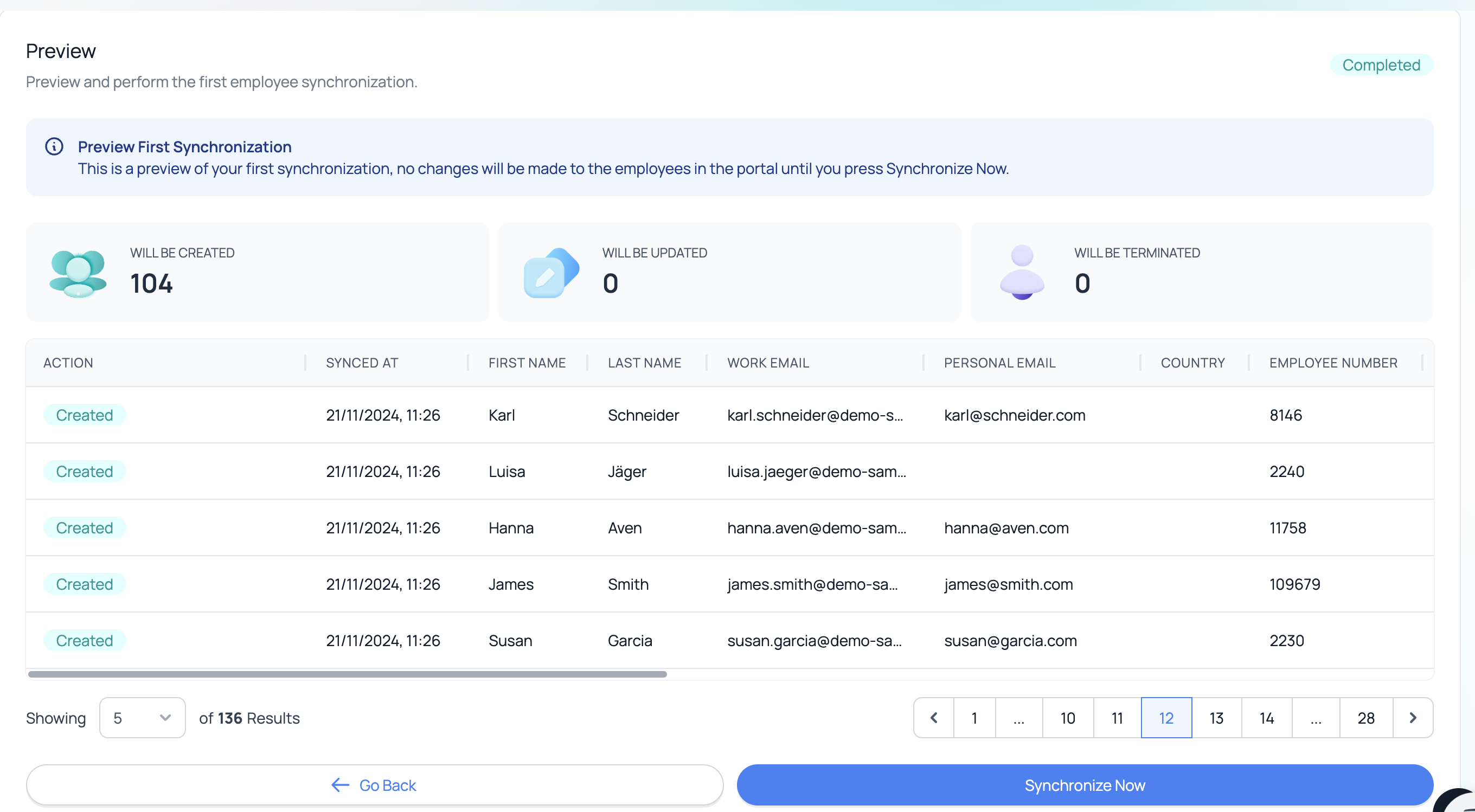1475x812 pixels.
Task: Click the Will Be Created people icon
Action: click(78, 273)
